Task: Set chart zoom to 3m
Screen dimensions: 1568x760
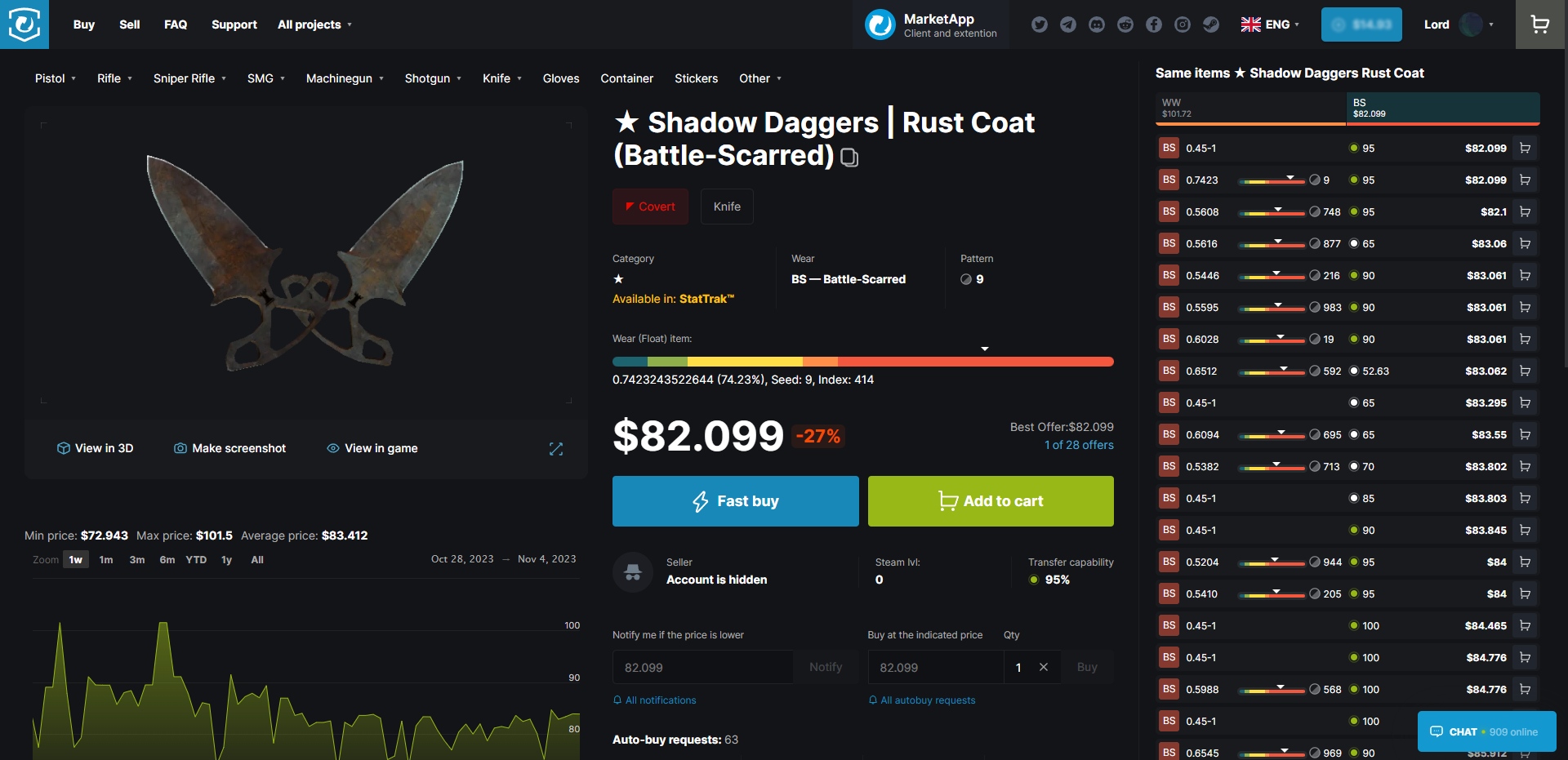Action: [137, 560]
